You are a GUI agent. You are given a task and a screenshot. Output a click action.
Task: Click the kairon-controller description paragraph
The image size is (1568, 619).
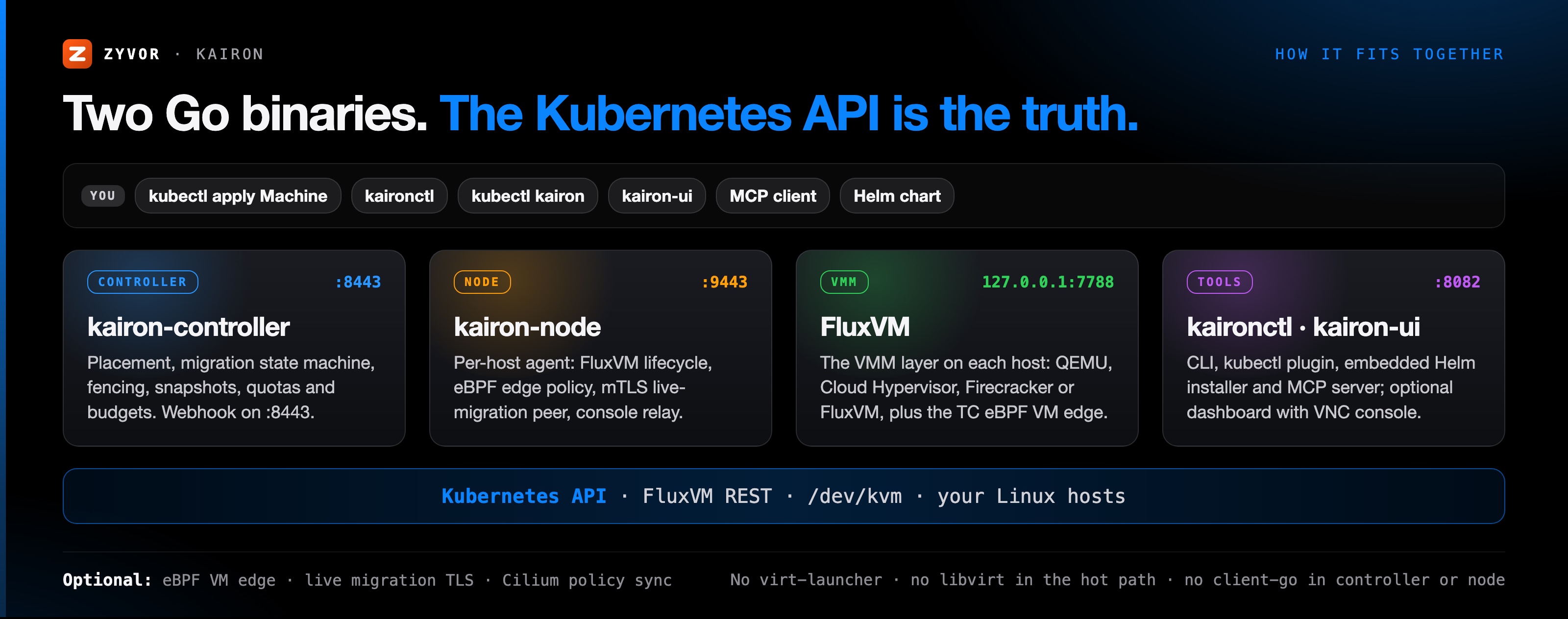tap(231, 387)
